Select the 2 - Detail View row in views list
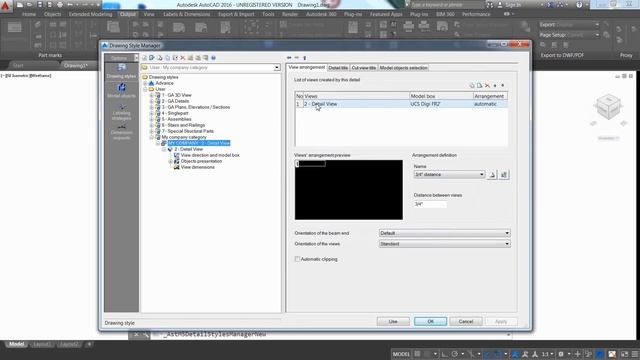The height and width of the screenshot is (360, 640). tap(401, 104)
